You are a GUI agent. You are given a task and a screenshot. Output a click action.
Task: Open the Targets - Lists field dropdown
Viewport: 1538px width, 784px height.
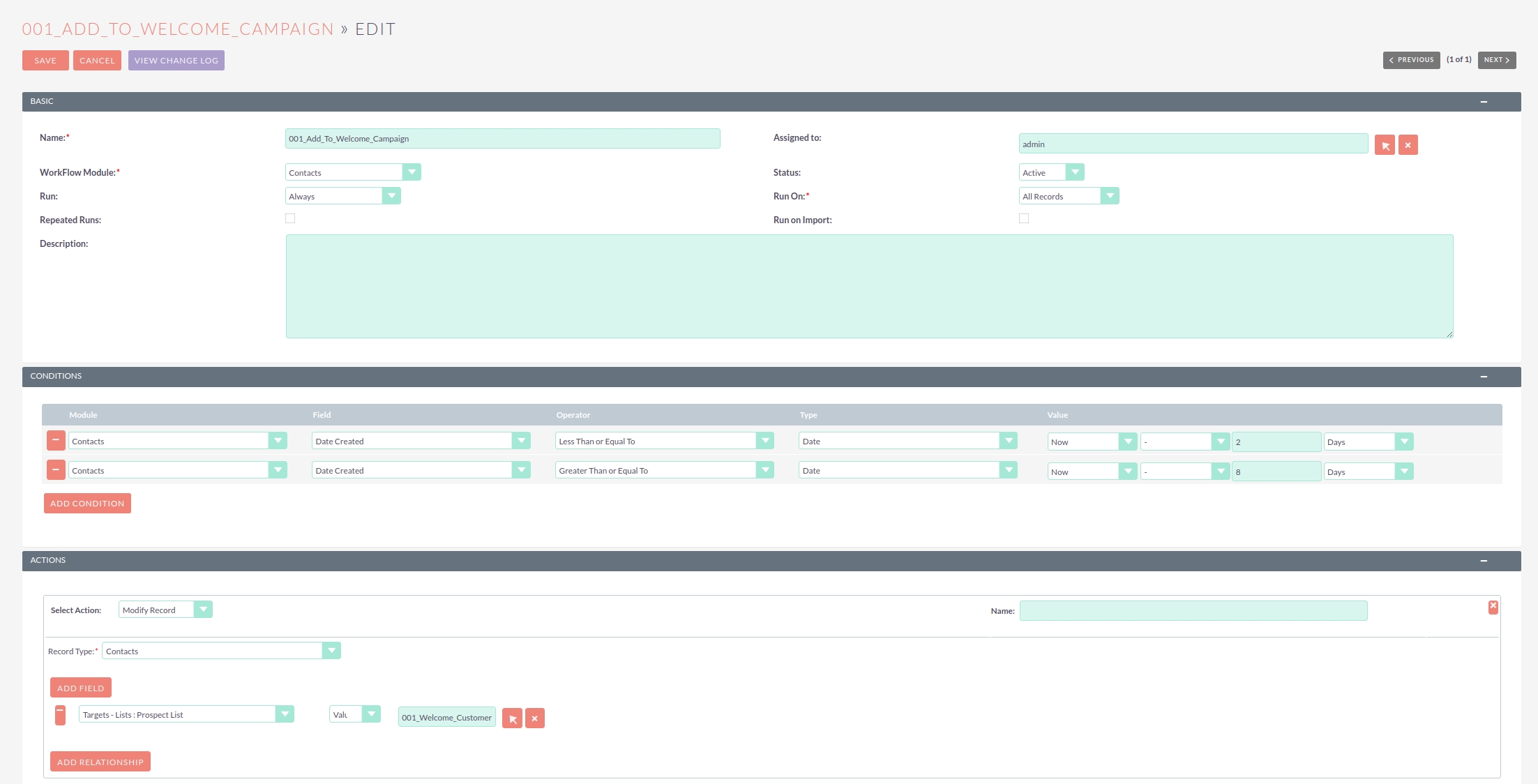pyautogui.click(x=186, y=714)
